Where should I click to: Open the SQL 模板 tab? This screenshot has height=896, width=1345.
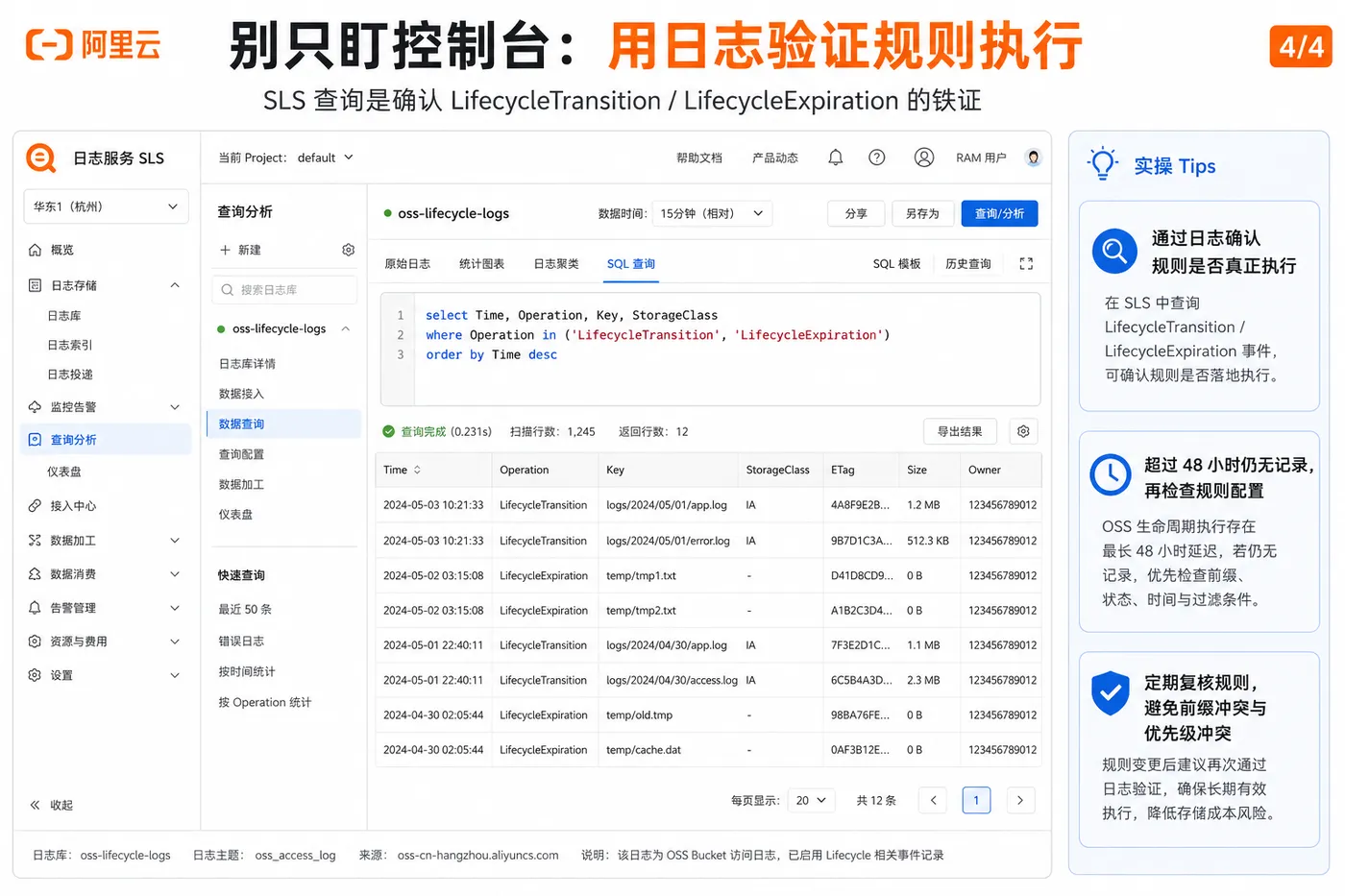pos(896,264)
